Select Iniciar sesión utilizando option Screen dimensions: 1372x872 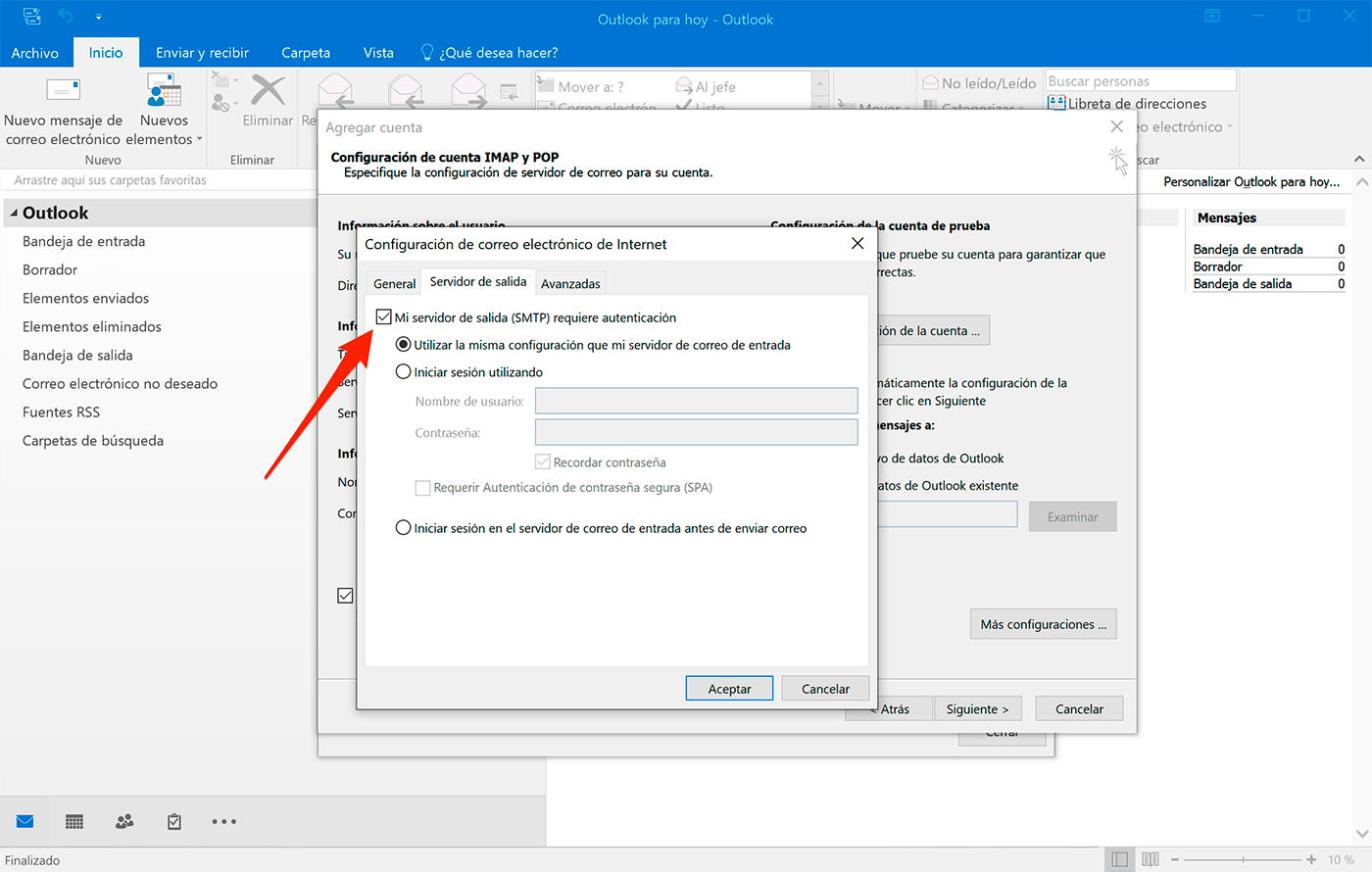tap(403, 371)
